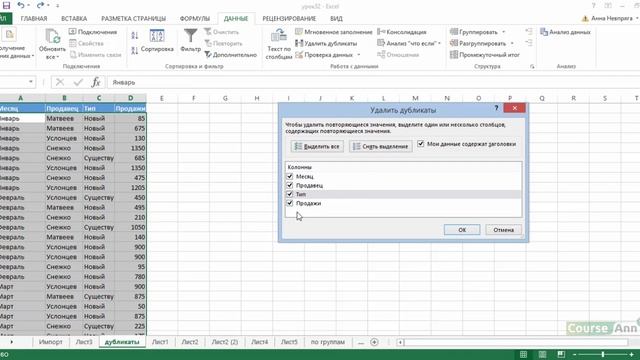Select column D header
The width and height of the screenshot is (640, 360).
(x=130, y=98)
